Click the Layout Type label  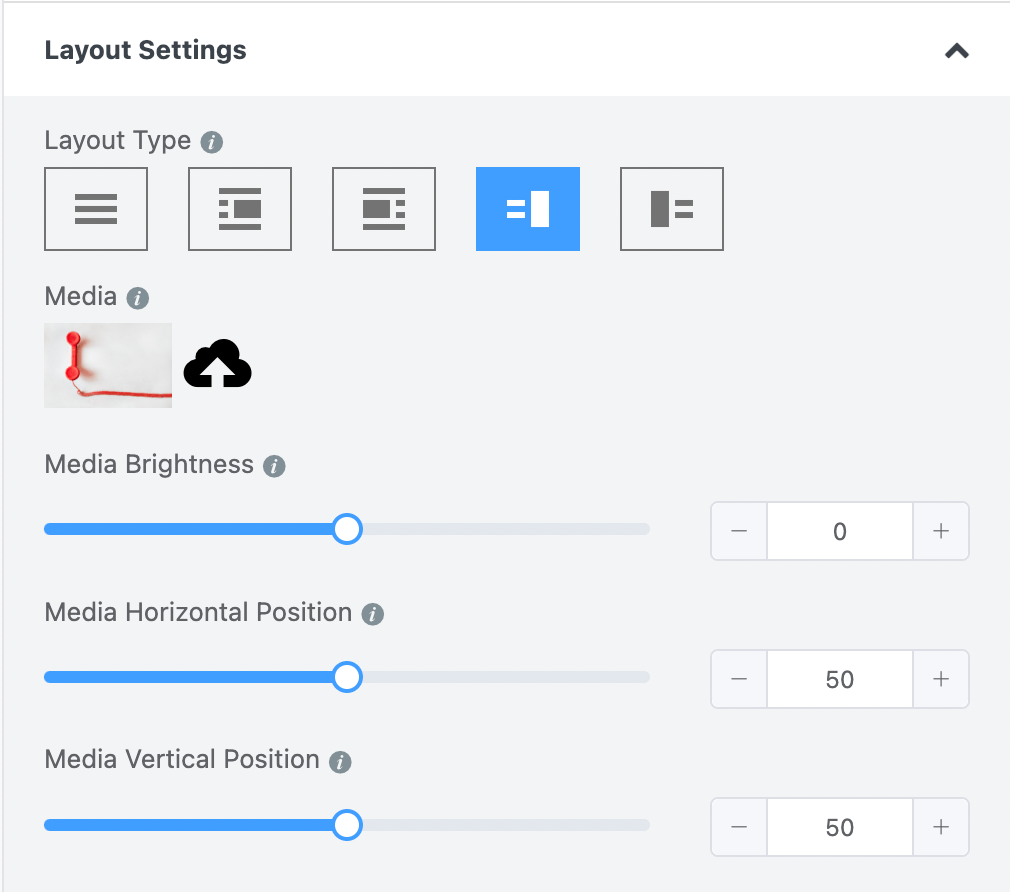[117, 140]
